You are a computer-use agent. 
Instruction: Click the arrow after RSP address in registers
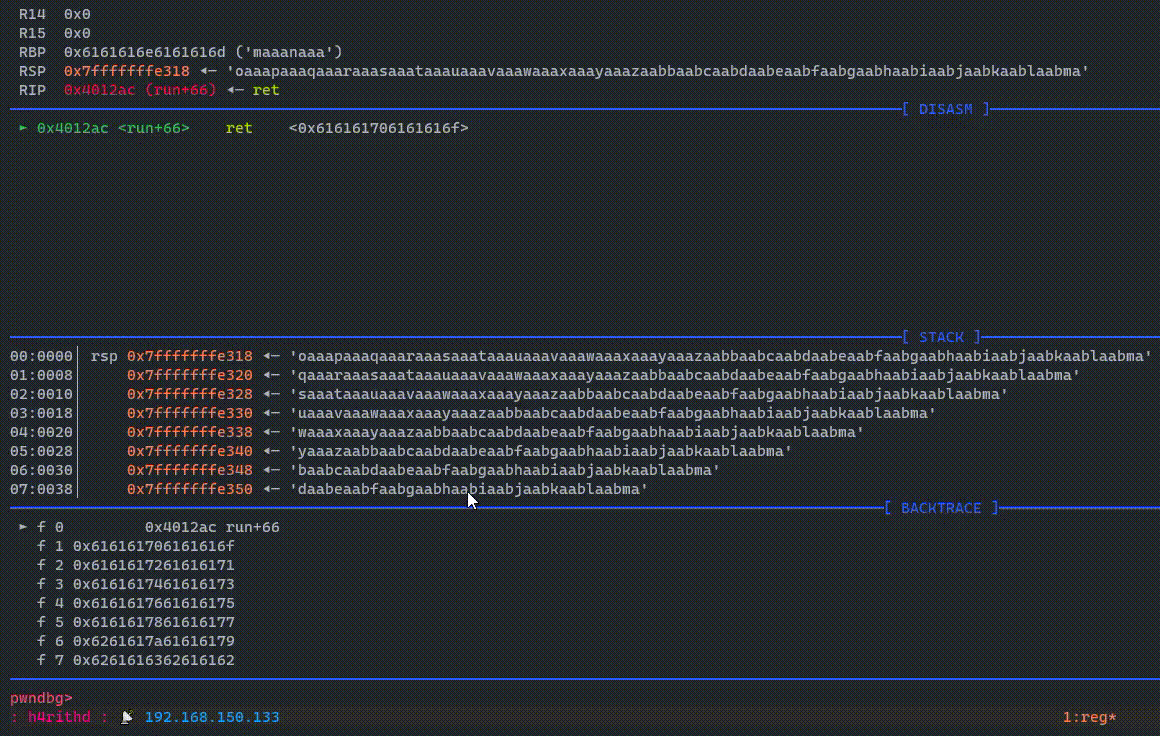[x=208, y=71]
